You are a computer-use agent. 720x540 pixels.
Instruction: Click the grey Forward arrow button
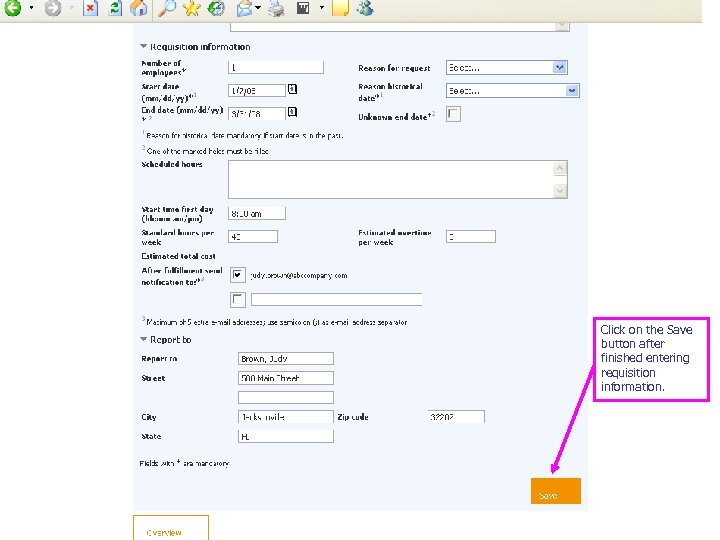coord(53,7)
